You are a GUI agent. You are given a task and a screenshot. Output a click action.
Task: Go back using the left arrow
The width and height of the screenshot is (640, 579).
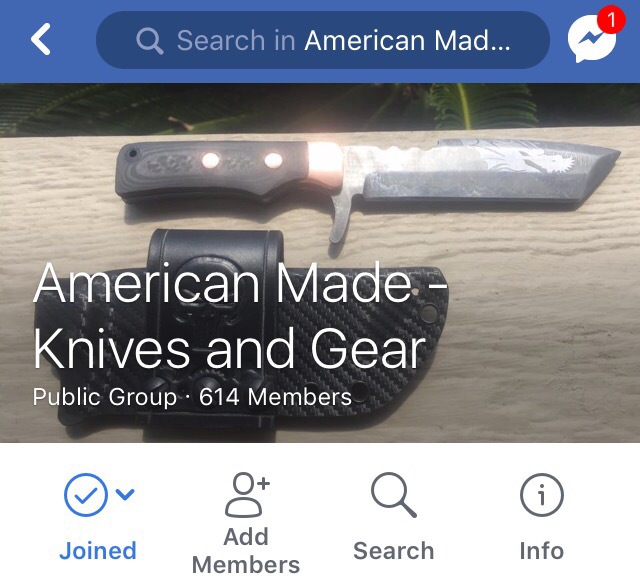point(41,39)
